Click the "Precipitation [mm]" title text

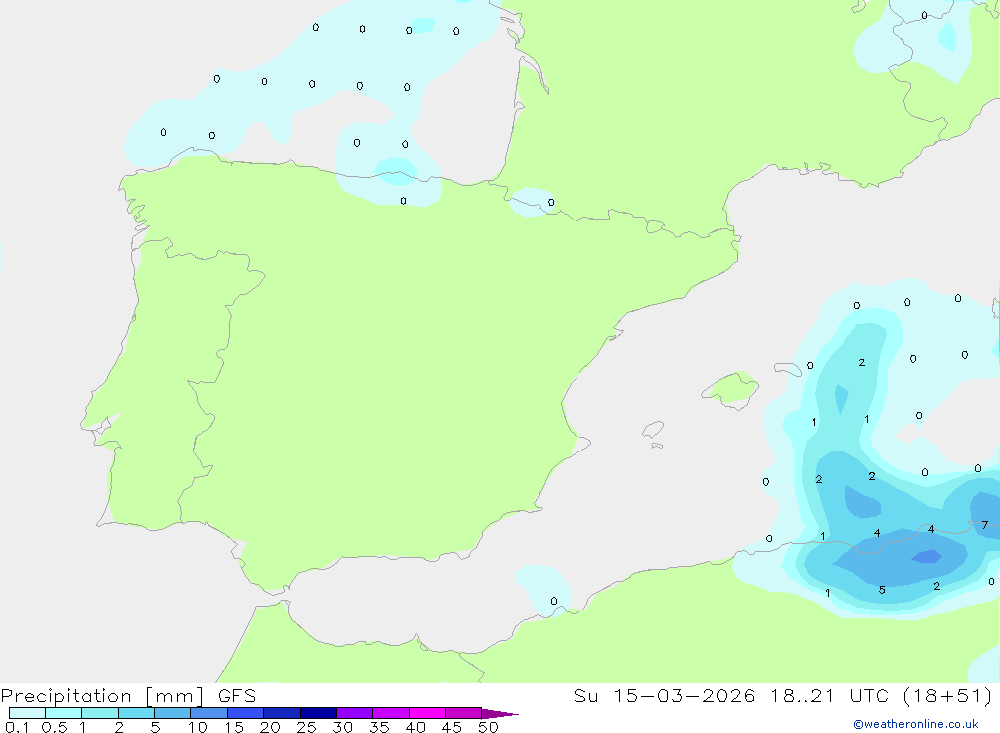point(102,696)
